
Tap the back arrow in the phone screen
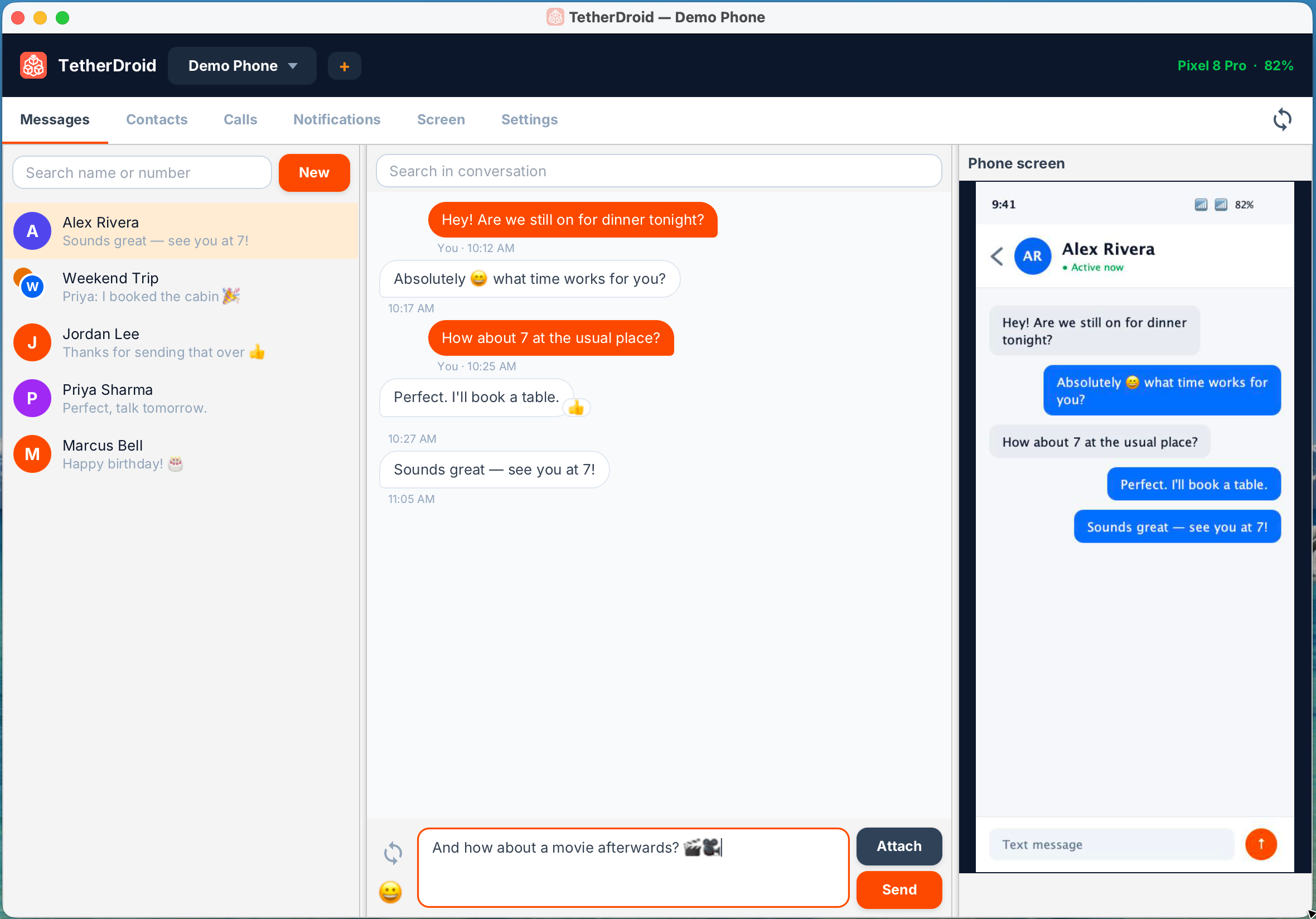click(x=996, y=257)
